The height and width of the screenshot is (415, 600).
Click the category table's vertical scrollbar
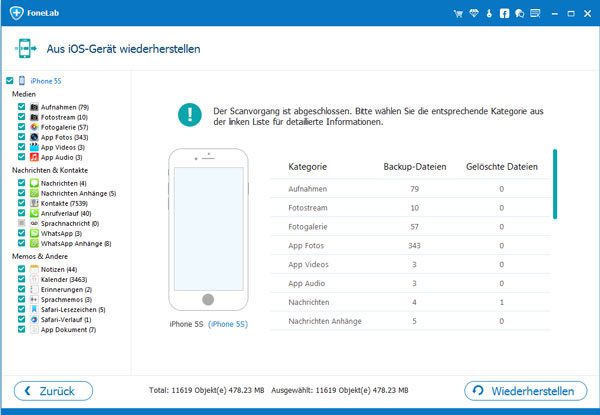pyautogui.click(x=554, y=185)
